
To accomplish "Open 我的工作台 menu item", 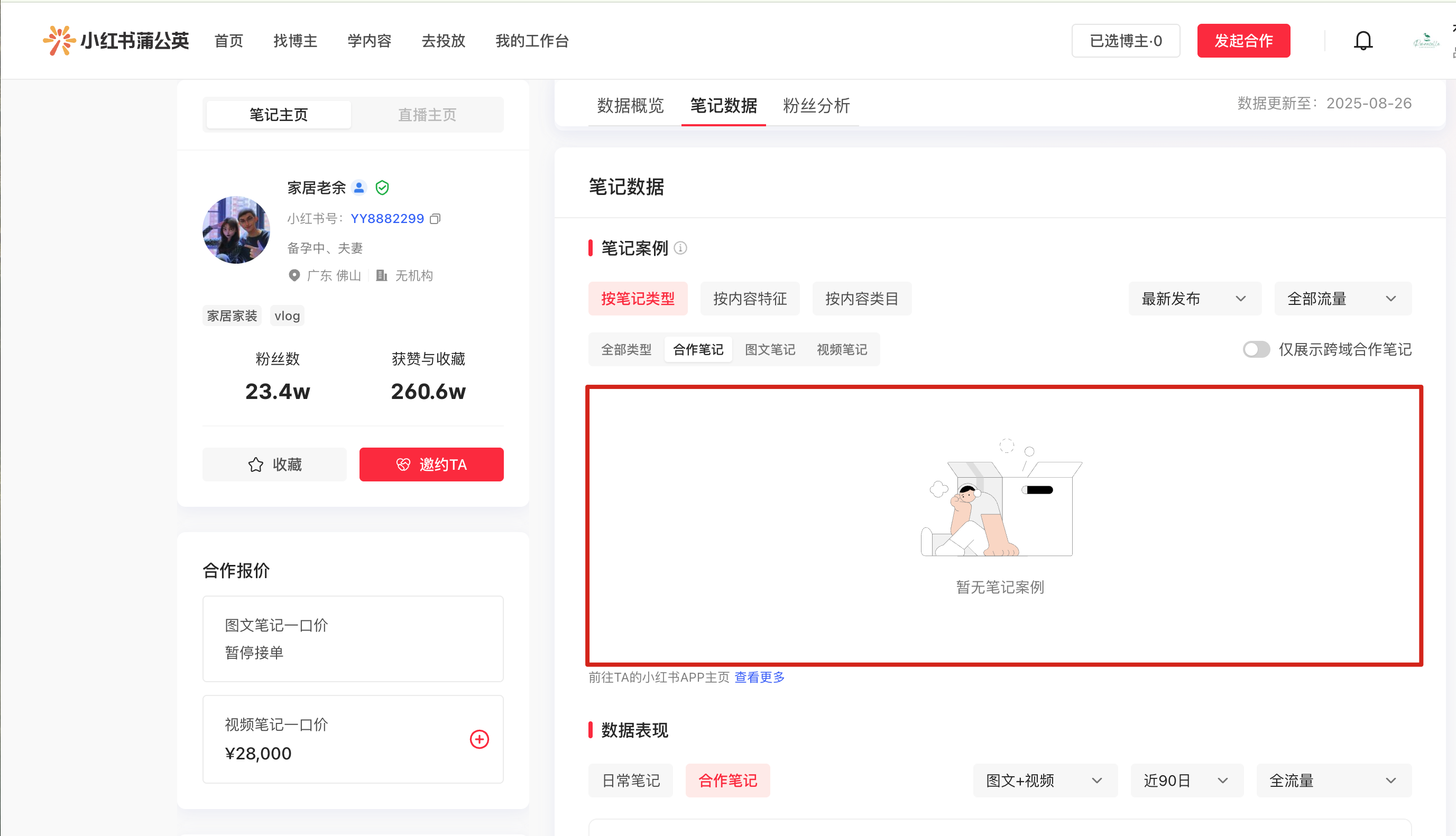I will pos(532,41).
